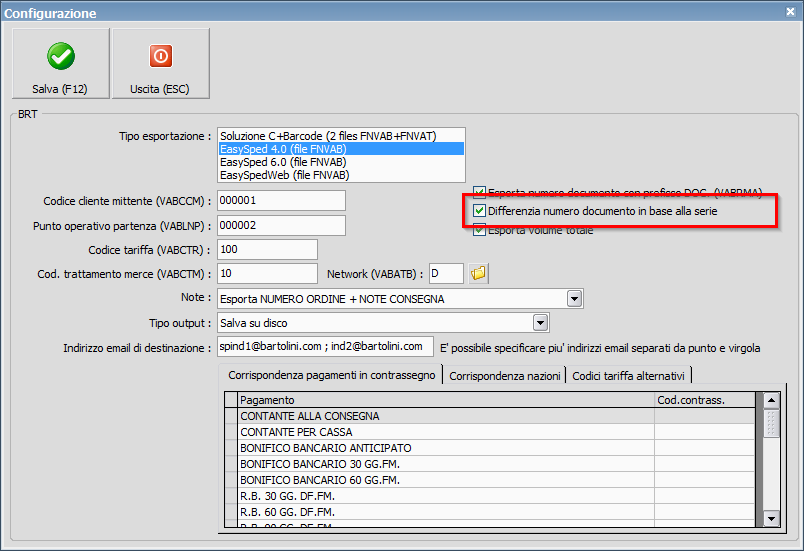Click Cod.contrass. cell for CONTANTE ALLA CONSEGNA

point(705,416)
